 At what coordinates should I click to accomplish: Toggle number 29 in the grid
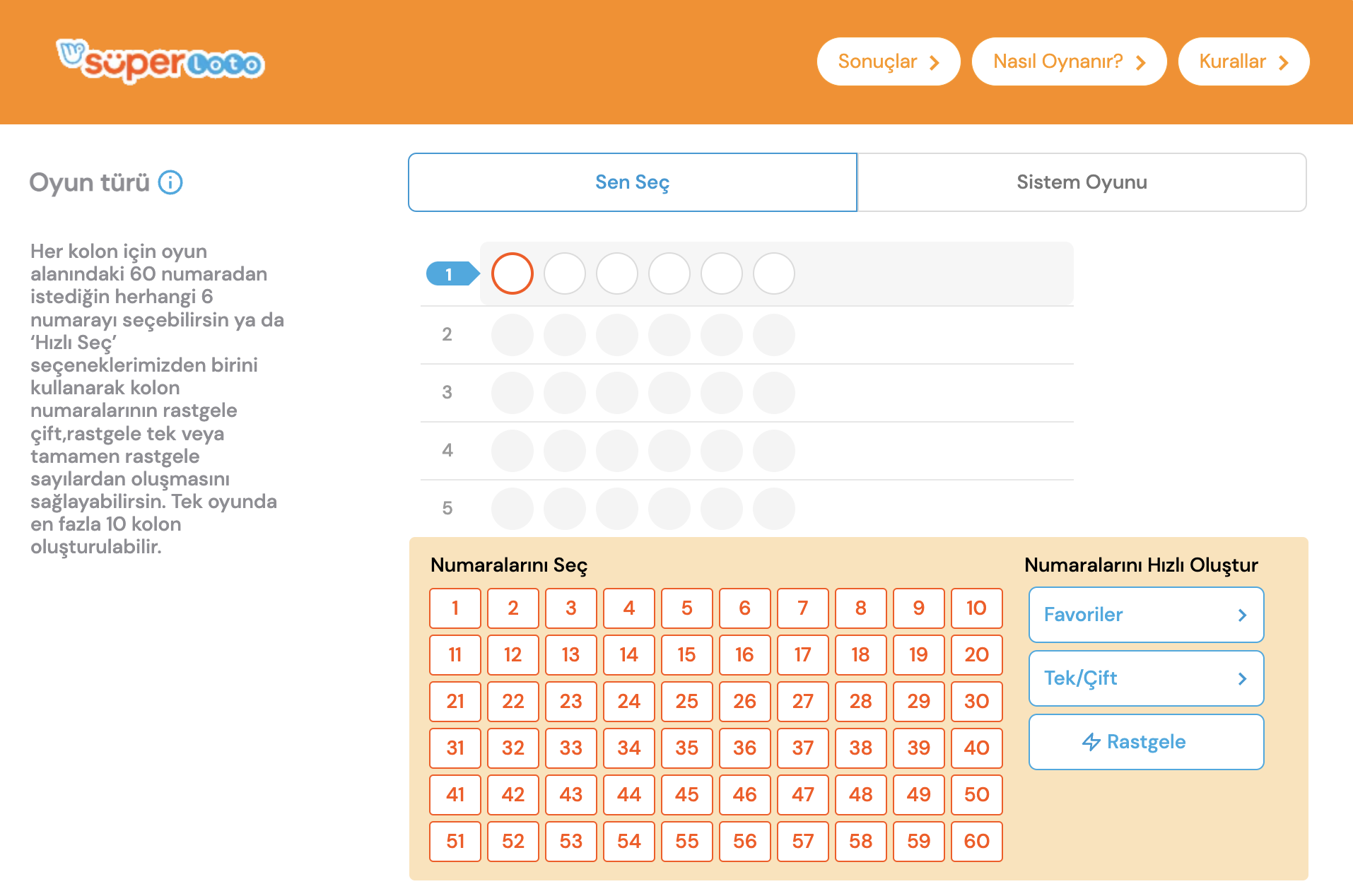click(x=919, y=702)
